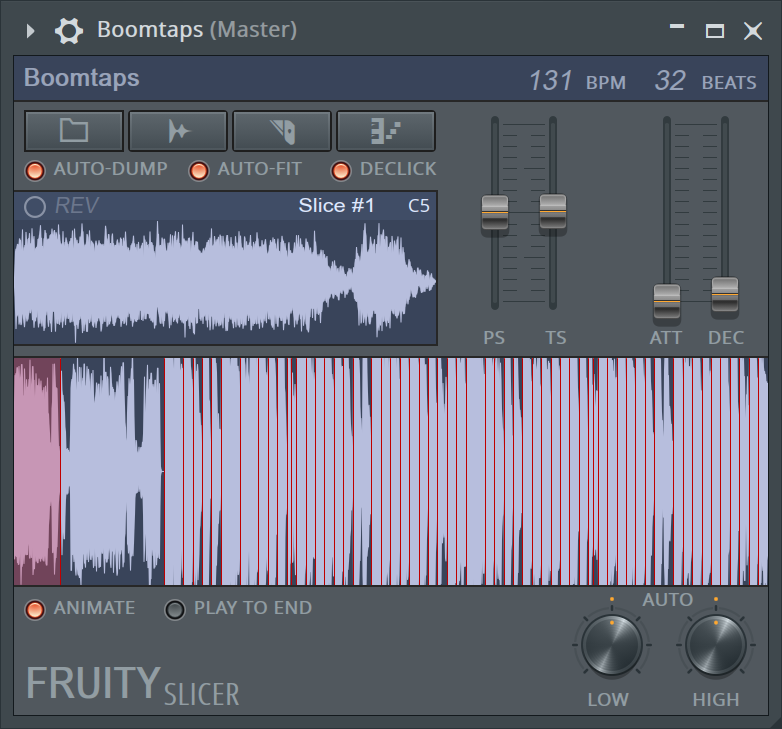This screenshot has width=782, height=729.
Task: Disable the DECLICK option
Action: coord(341,171)
